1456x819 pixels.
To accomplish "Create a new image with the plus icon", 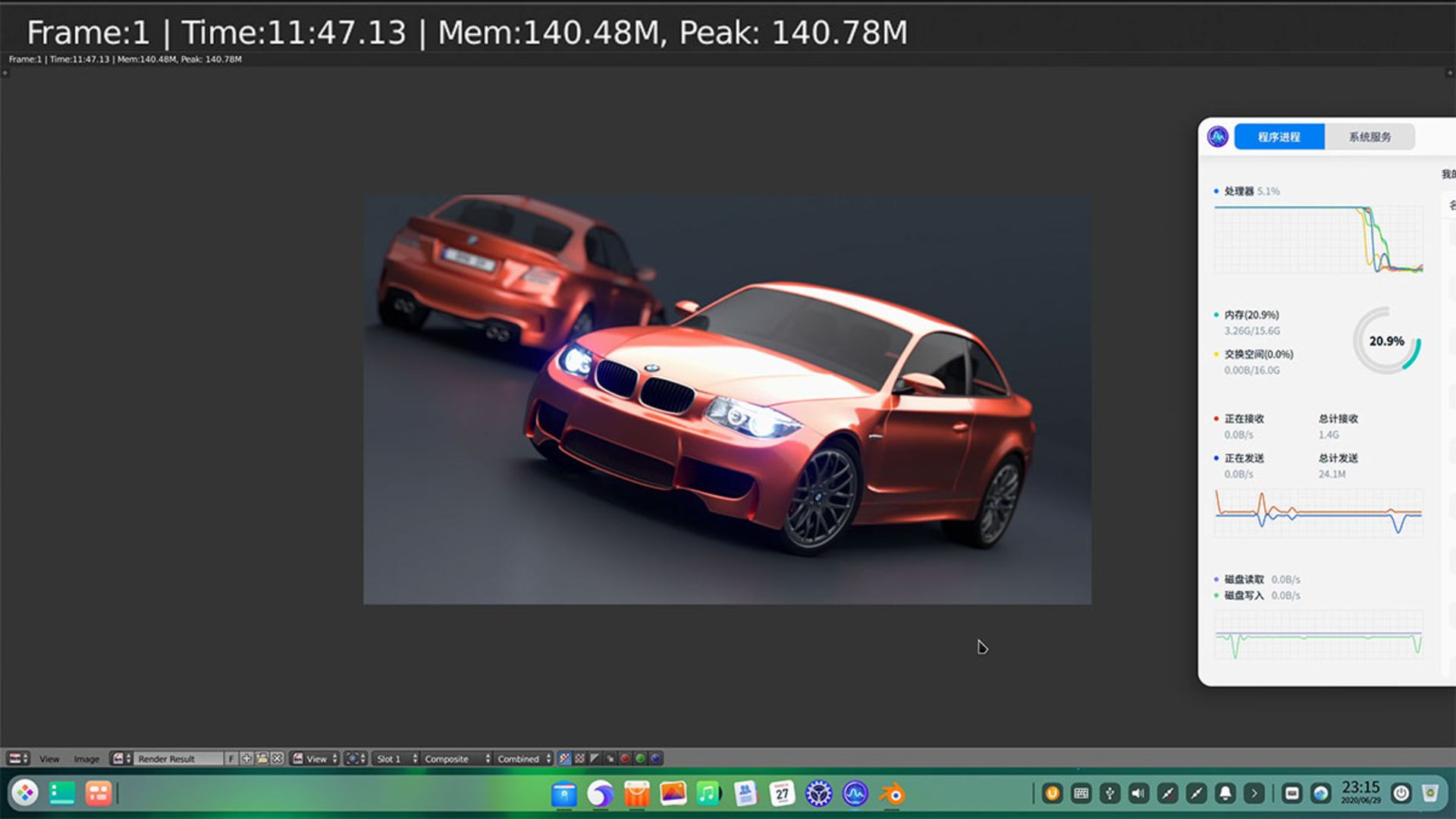I will coord(246,758).
